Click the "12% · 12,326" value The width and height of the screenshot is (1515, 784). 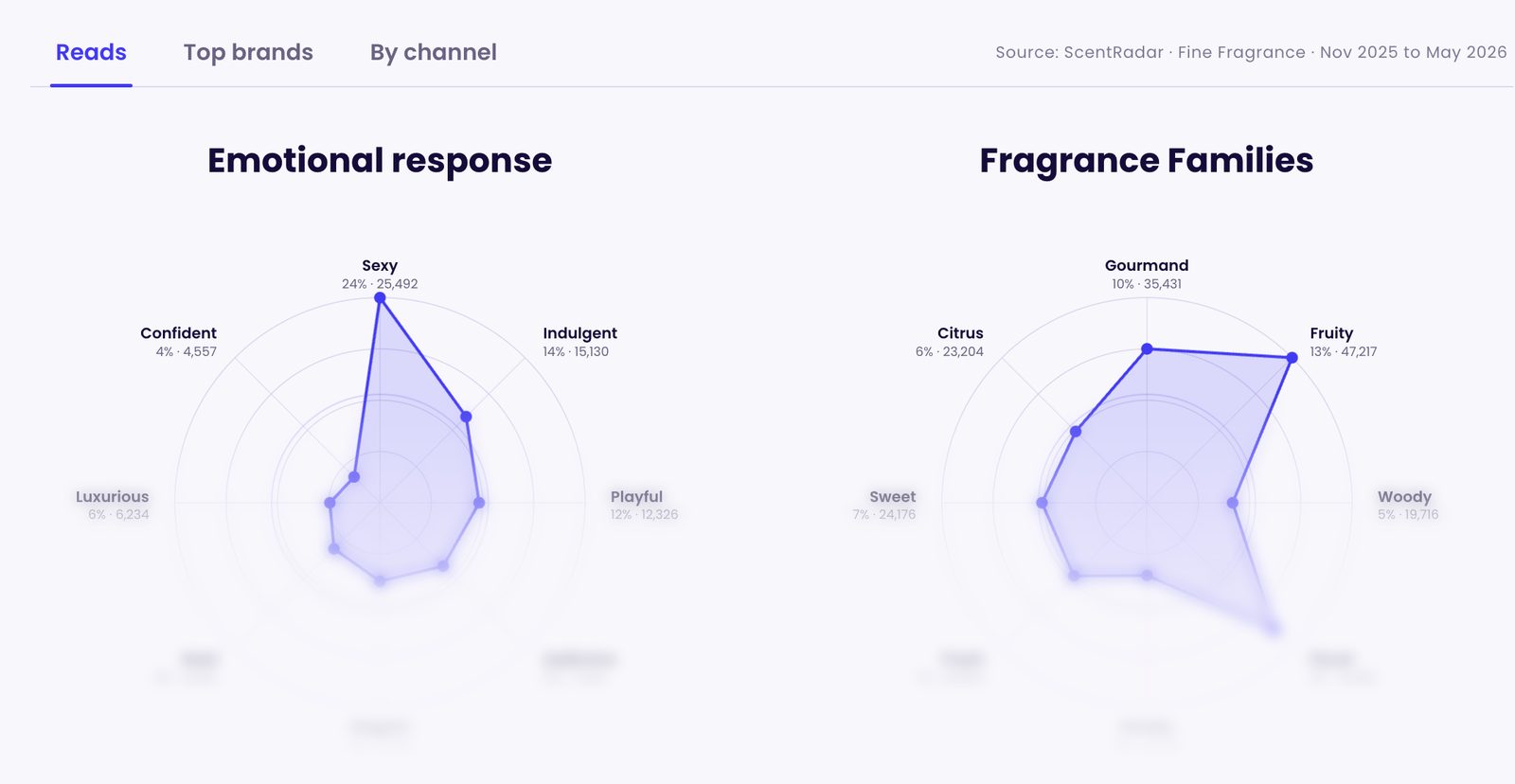644,514
